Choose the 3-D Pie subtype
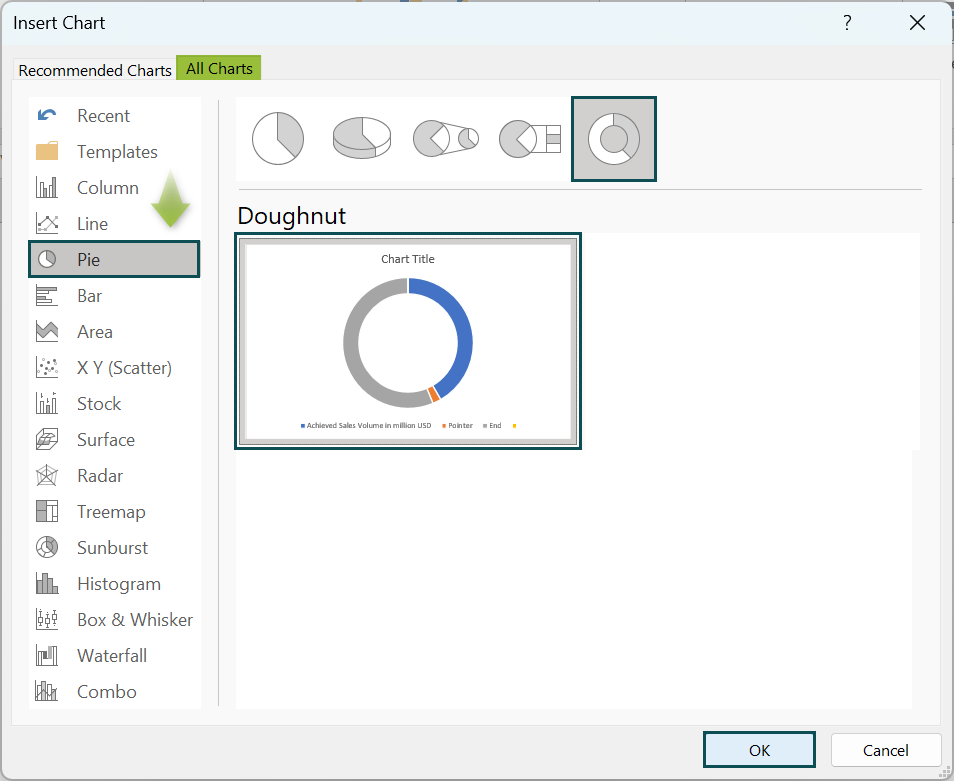This screenshot has height=781, width=954. click(361, 139)
